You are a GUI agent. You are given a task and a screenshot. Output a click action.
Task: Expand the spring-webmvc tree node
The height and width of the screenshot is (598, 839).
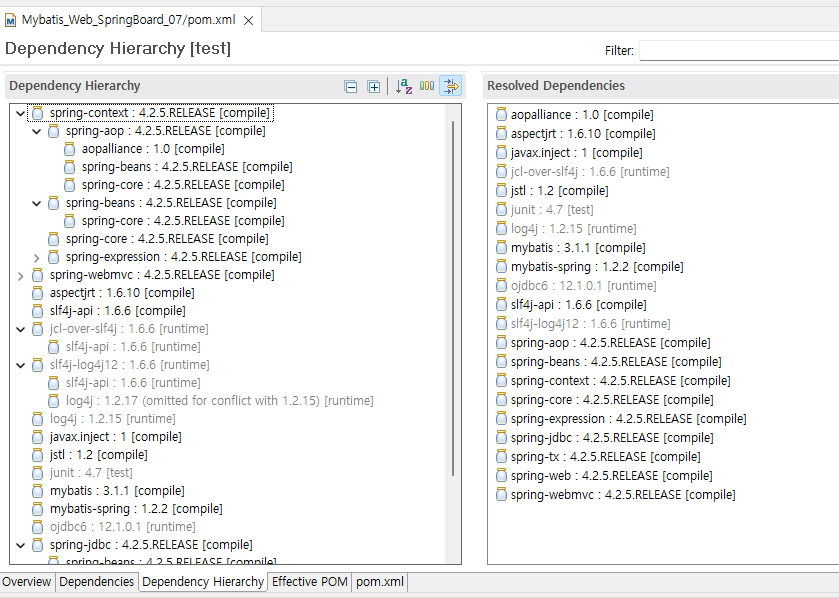pos(20,275)
